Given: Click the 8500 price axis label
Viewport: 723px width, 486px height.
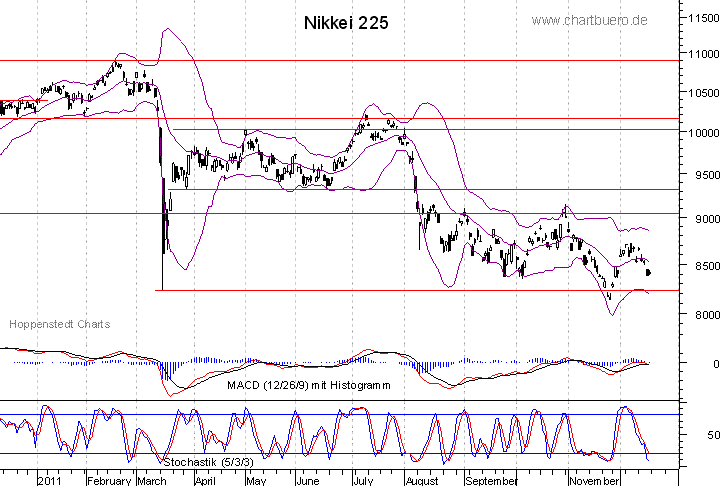Looking at the screenshot, I should click(707, 266).
